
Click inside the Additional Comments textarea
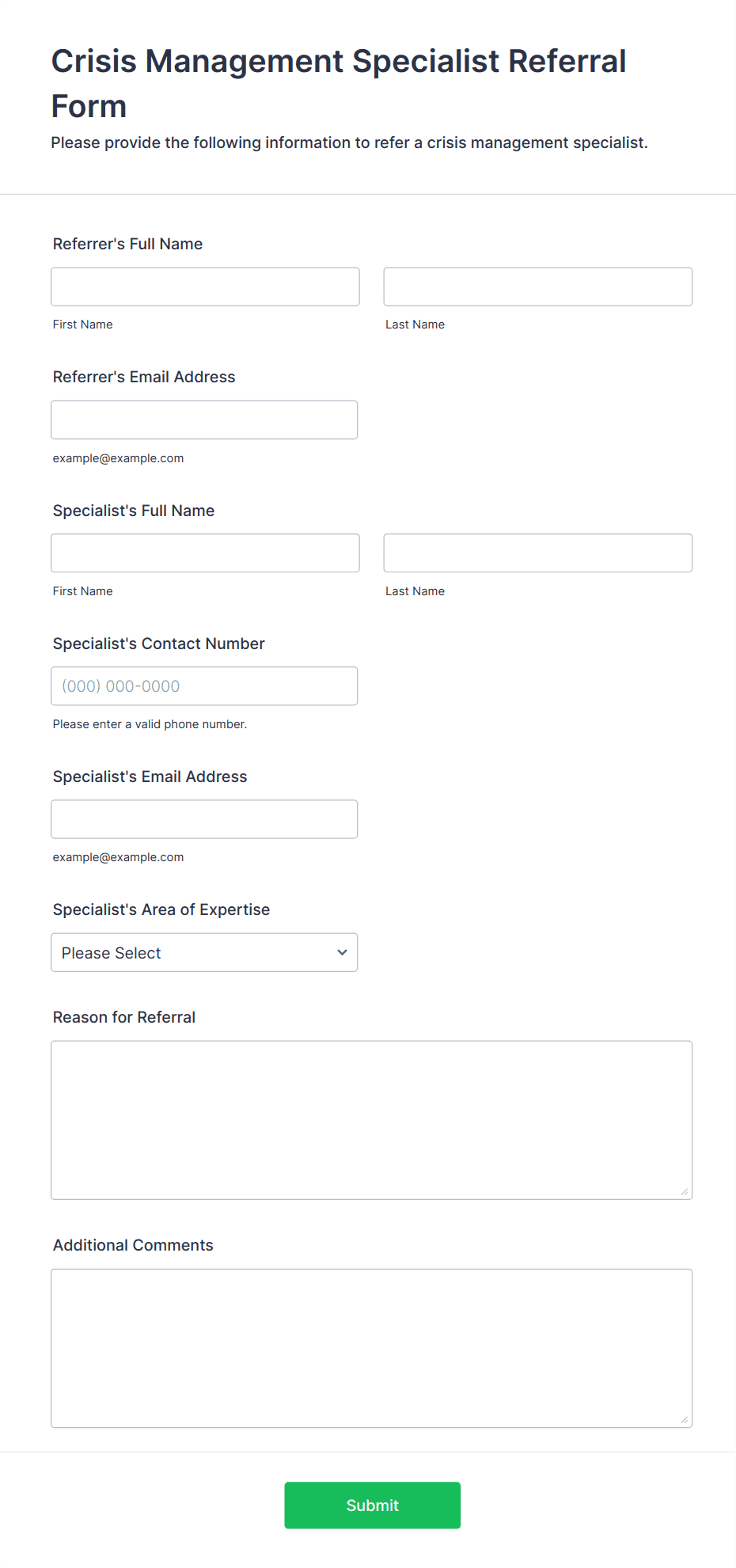(372, 1348)
